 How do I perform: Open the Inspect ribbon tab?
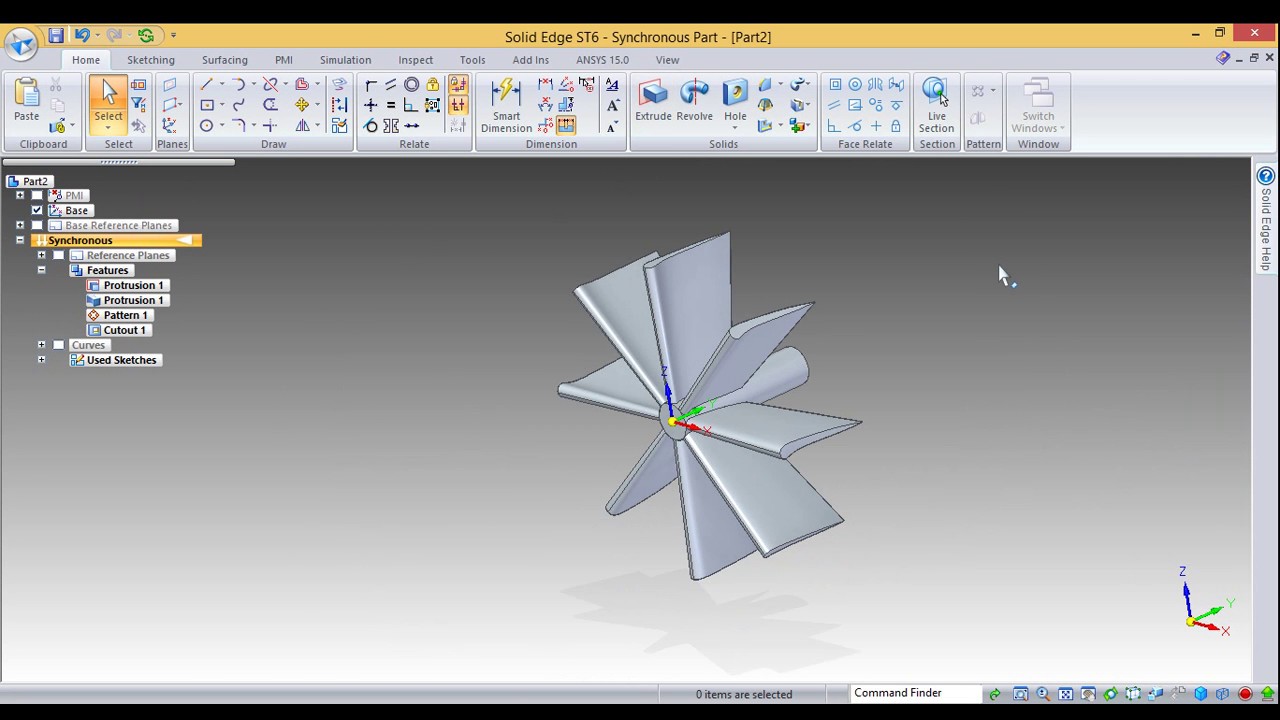point(416,60)
